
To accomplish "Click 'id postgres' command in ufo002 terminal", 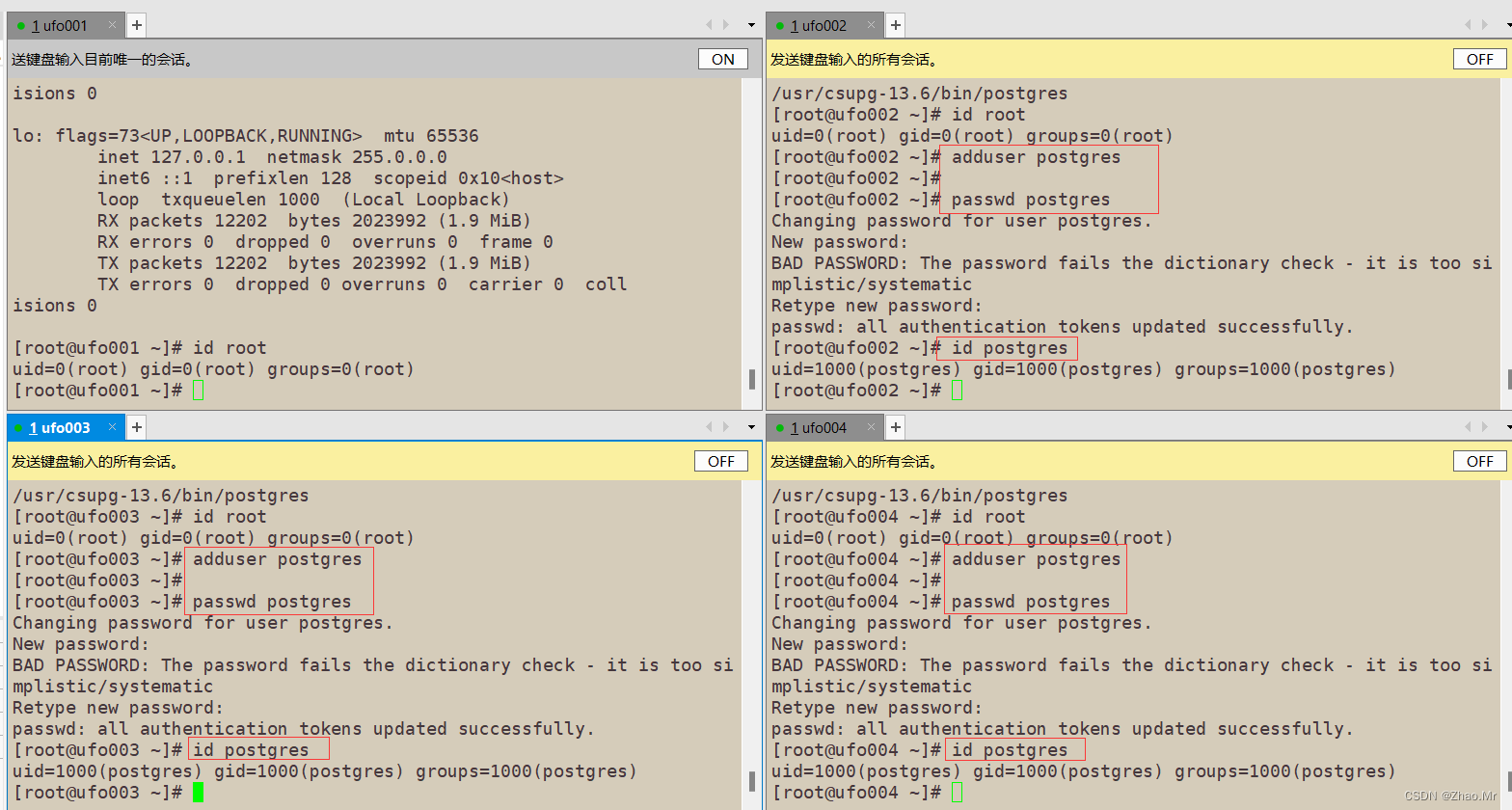I will pos(1010,348).
